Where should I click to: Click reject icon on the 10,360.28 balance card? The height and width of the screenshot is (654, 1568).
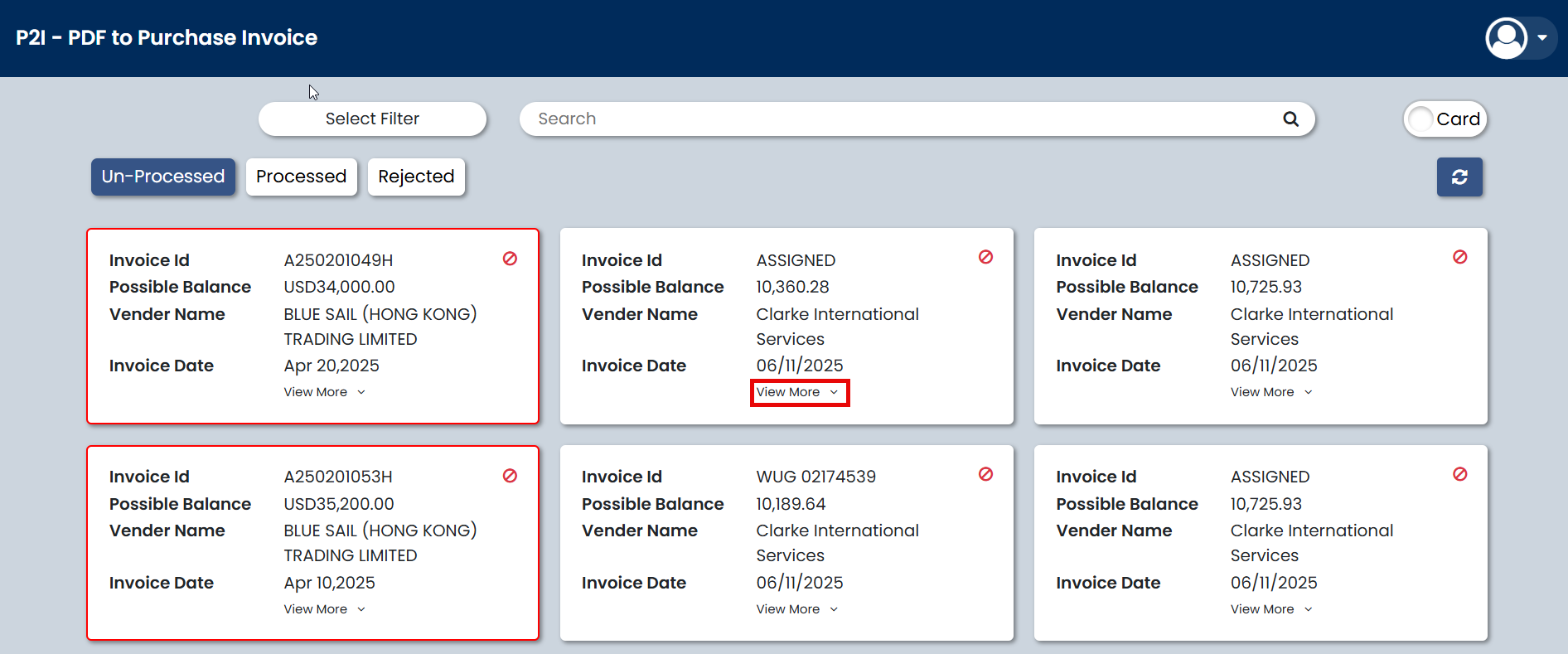click(985, 257)
